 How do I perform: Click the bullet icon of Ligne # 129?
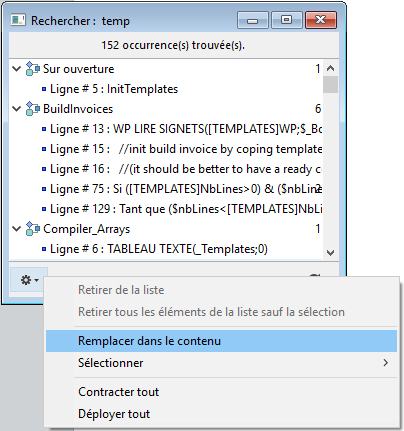click(44, 209)
